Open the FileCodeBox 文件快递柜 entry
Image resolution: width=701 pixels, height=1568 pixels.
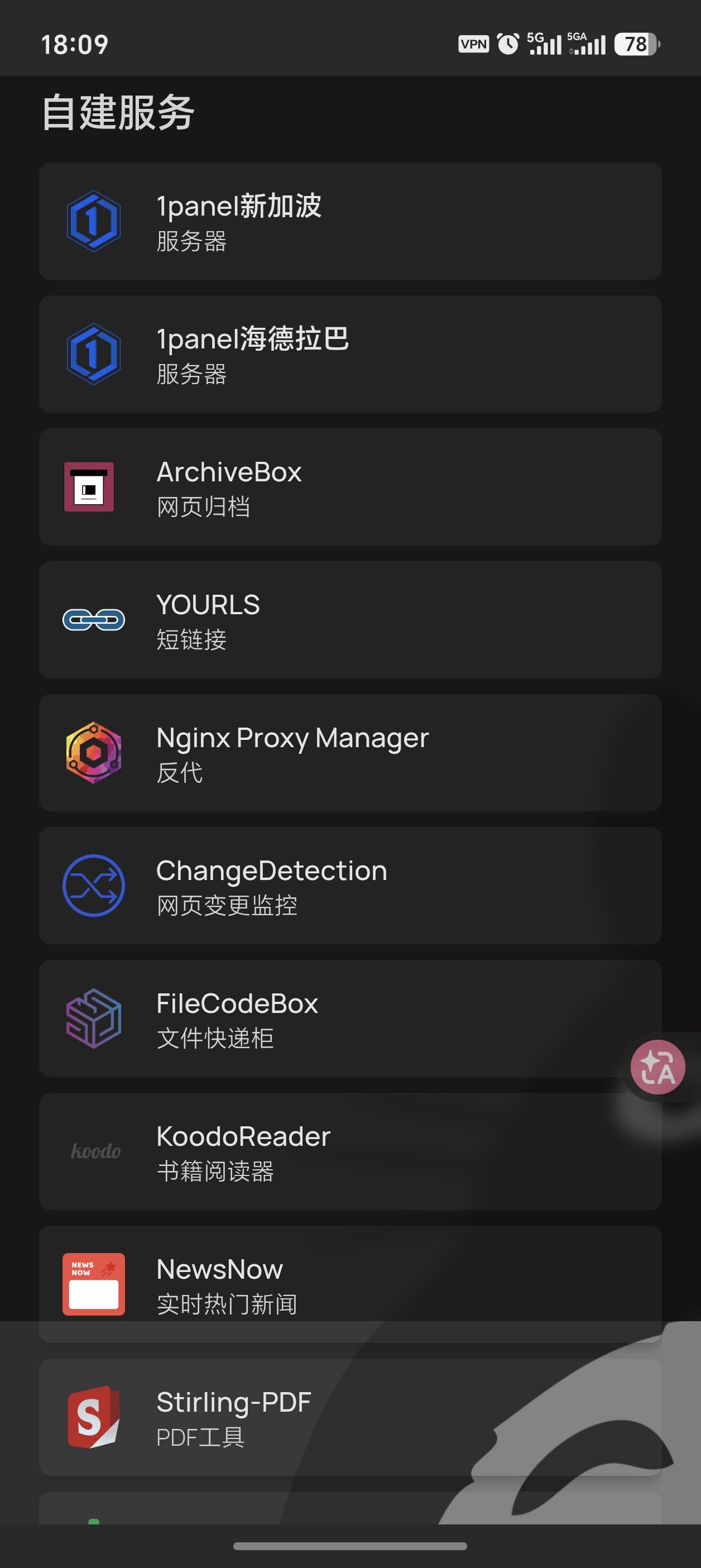[x=350, y=1019]
